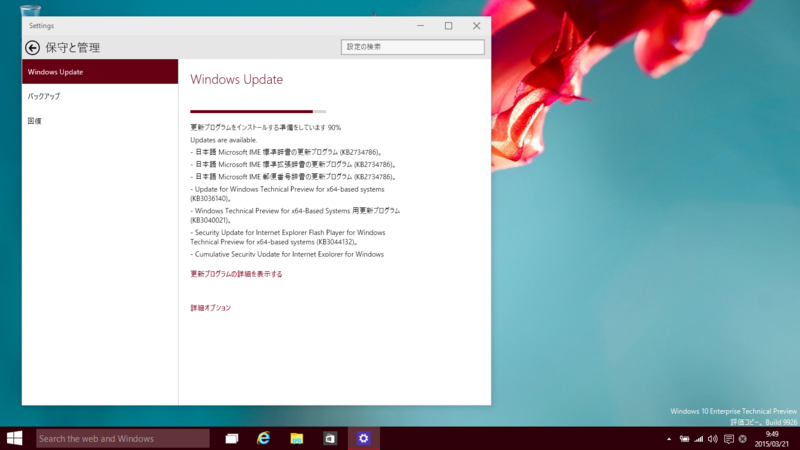Go back using the arrow beside 保守と管理
800x450 pixels.
tap(33, 47)
